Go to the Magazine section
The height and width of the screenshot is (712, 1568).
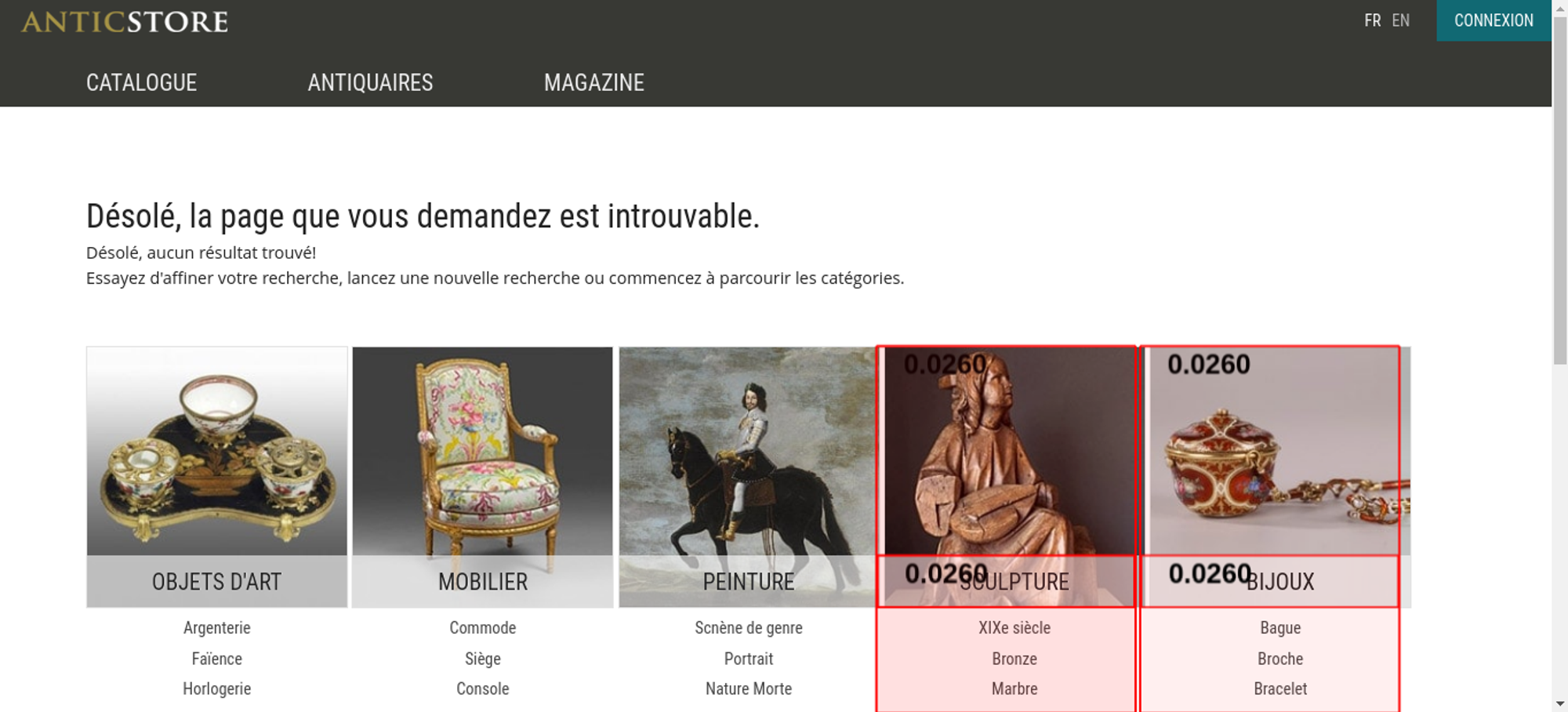(x=594, y=82)
